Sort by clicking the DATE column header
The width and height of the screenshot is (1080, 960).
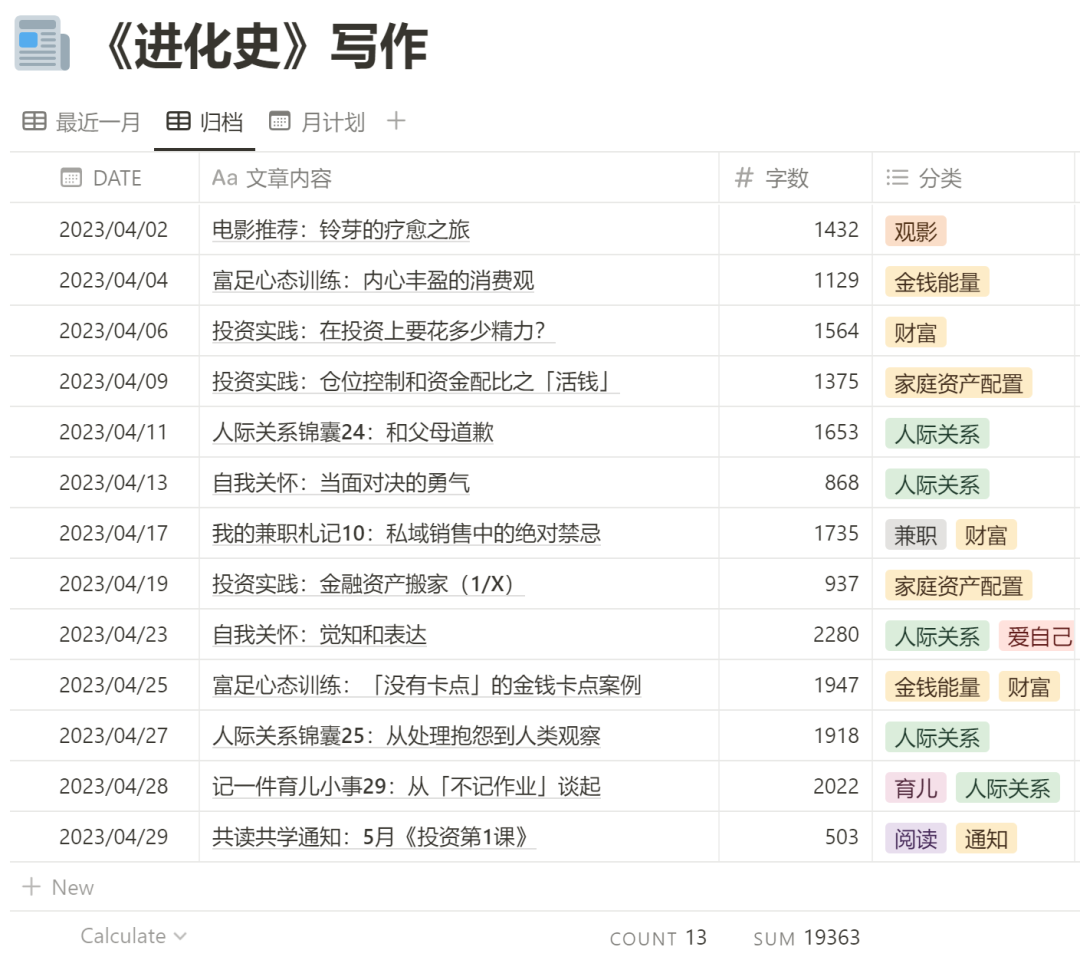105,178
